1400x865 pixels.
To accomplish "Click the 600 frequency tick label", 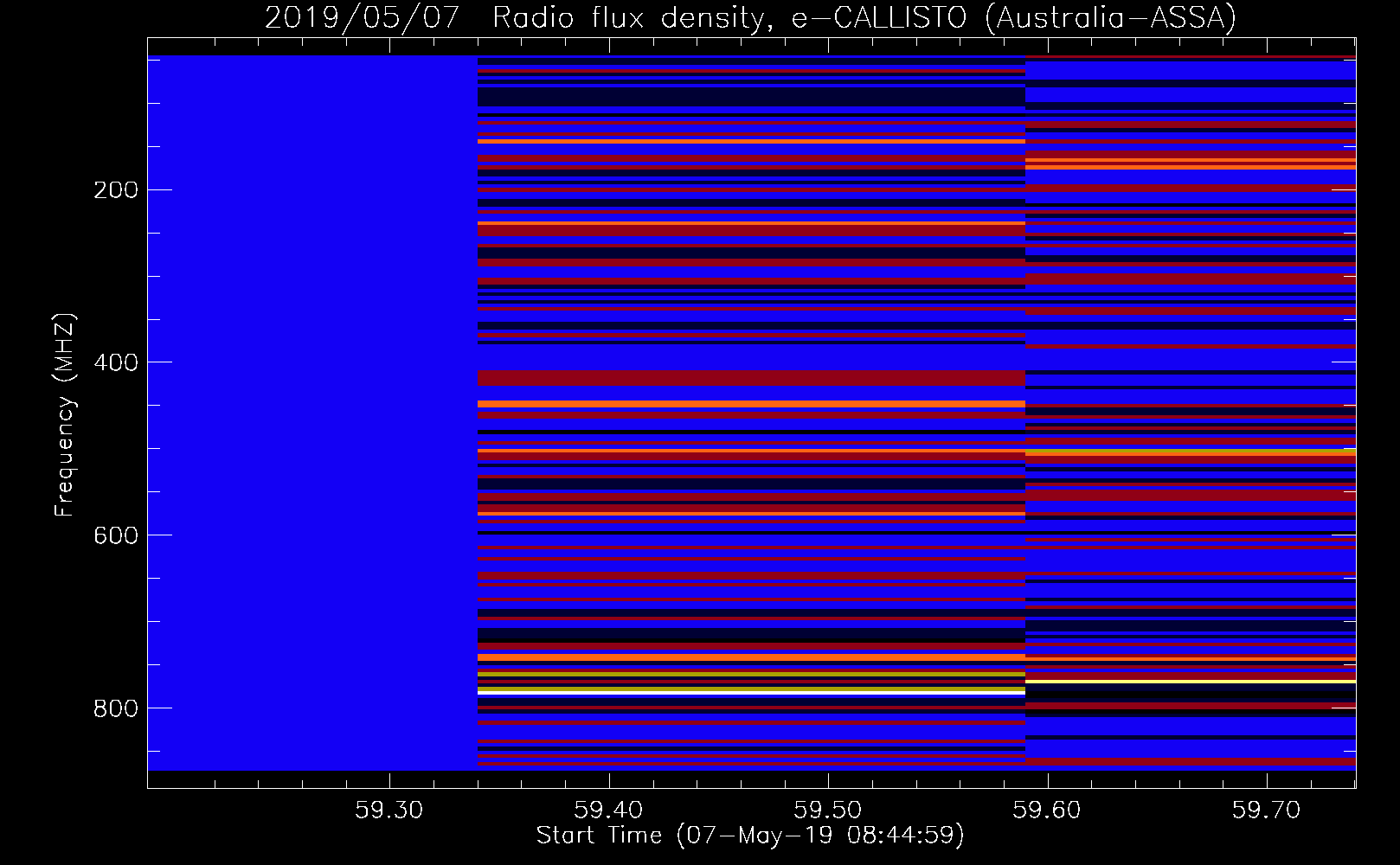I will pos(116,536).
